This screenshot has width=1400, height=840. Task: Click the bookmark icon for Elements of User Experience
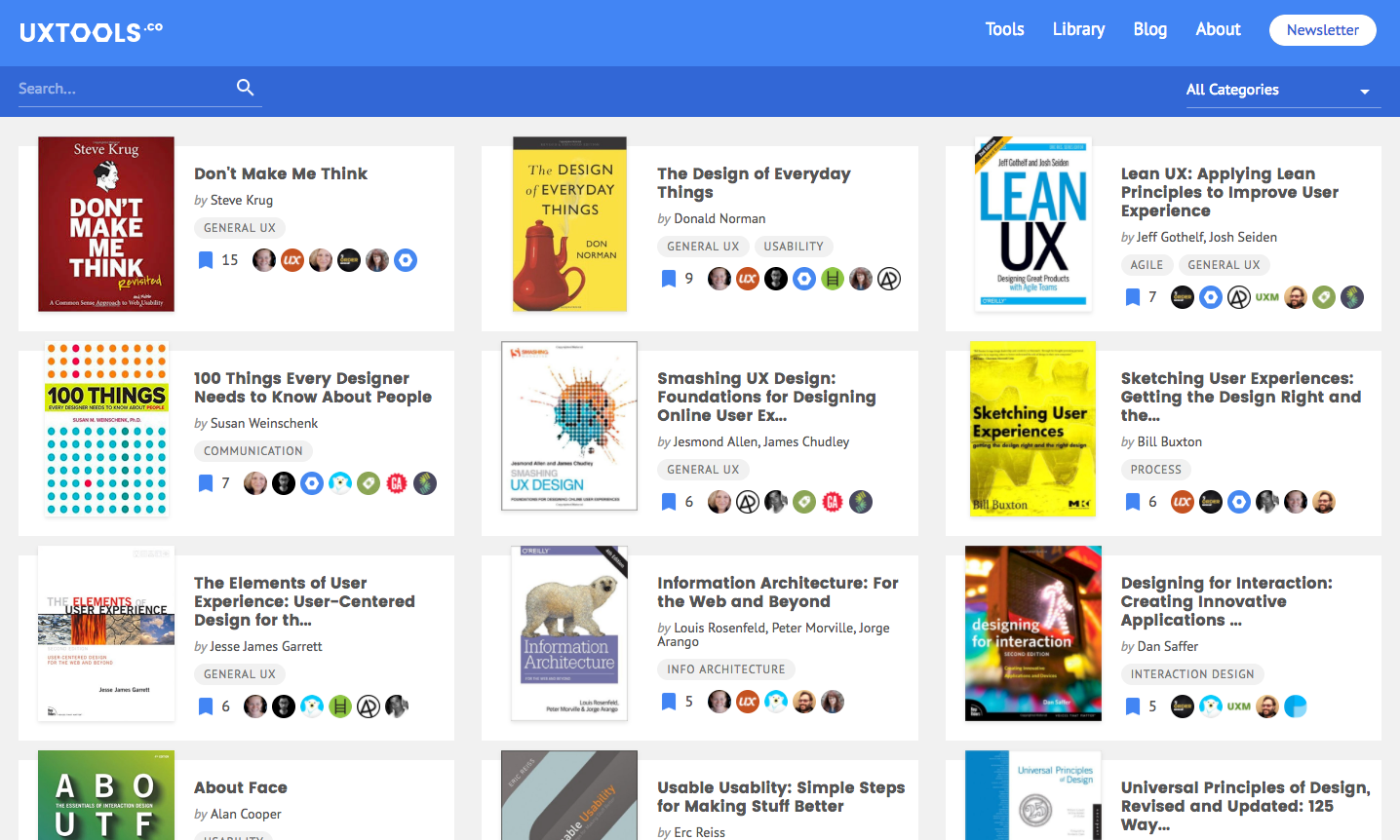pos(206,706)
